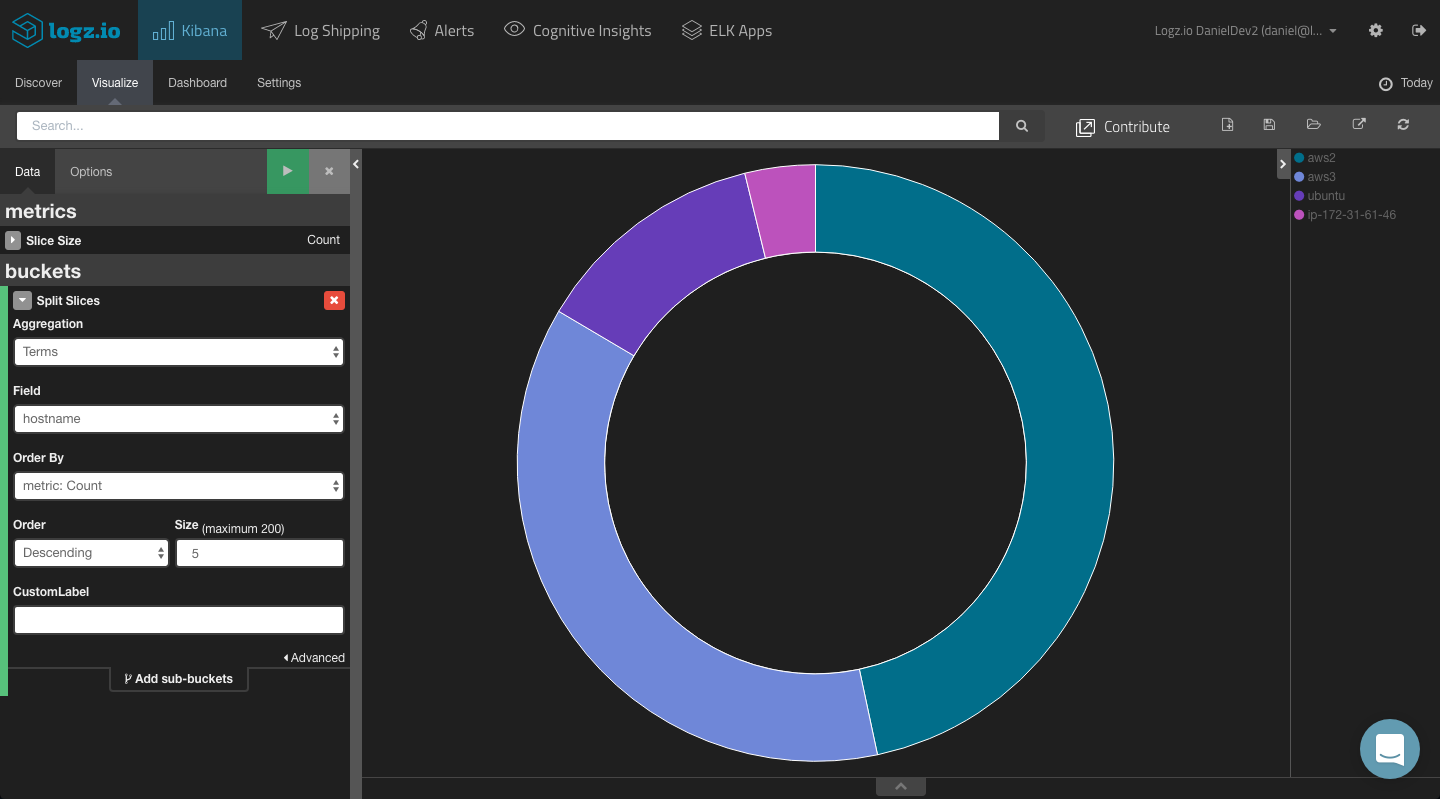1440x799 pixels.
Task: Open account dropdown Logz.io DanielDev2
Action: (1245, 31)
